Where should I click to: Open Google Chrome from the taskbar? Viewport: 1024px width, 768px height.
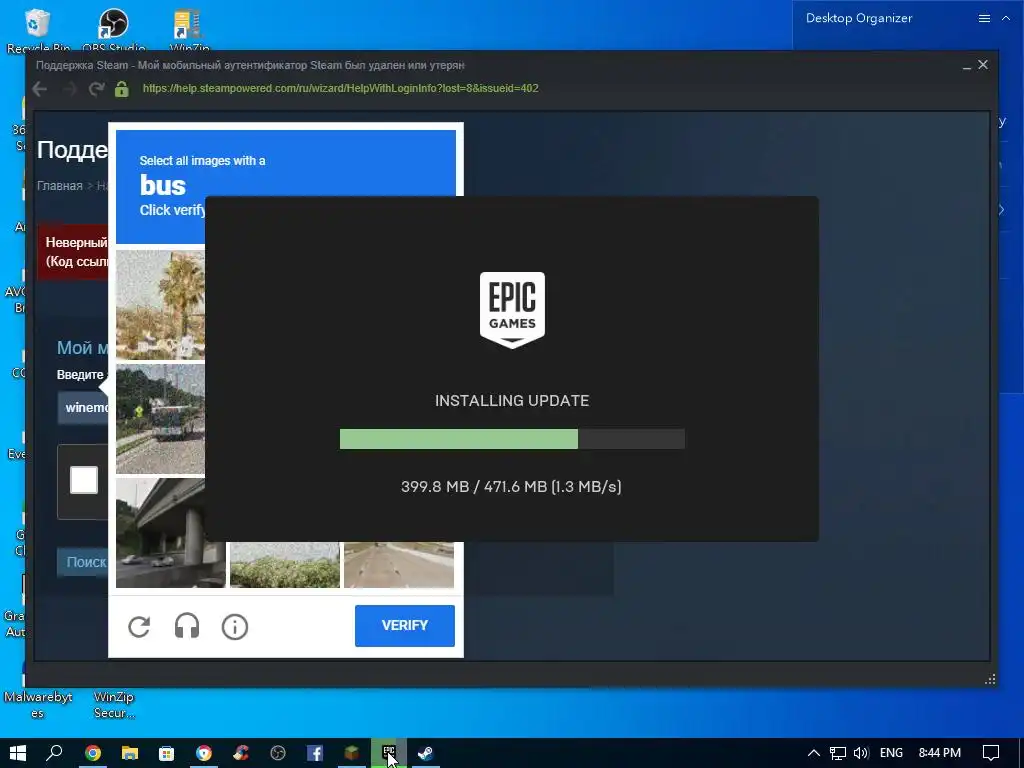(93, 753)
